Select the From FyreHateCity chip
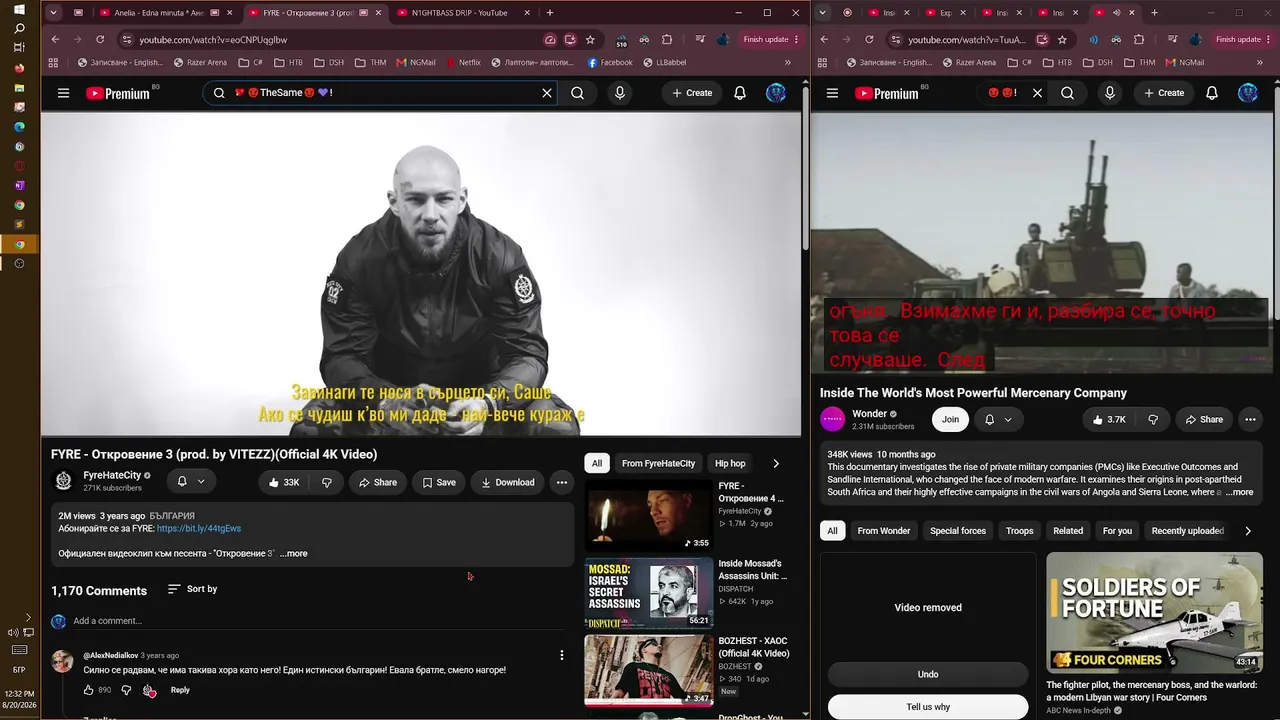This screenshot has height=720, width=1280. click(x=658, y=463)
